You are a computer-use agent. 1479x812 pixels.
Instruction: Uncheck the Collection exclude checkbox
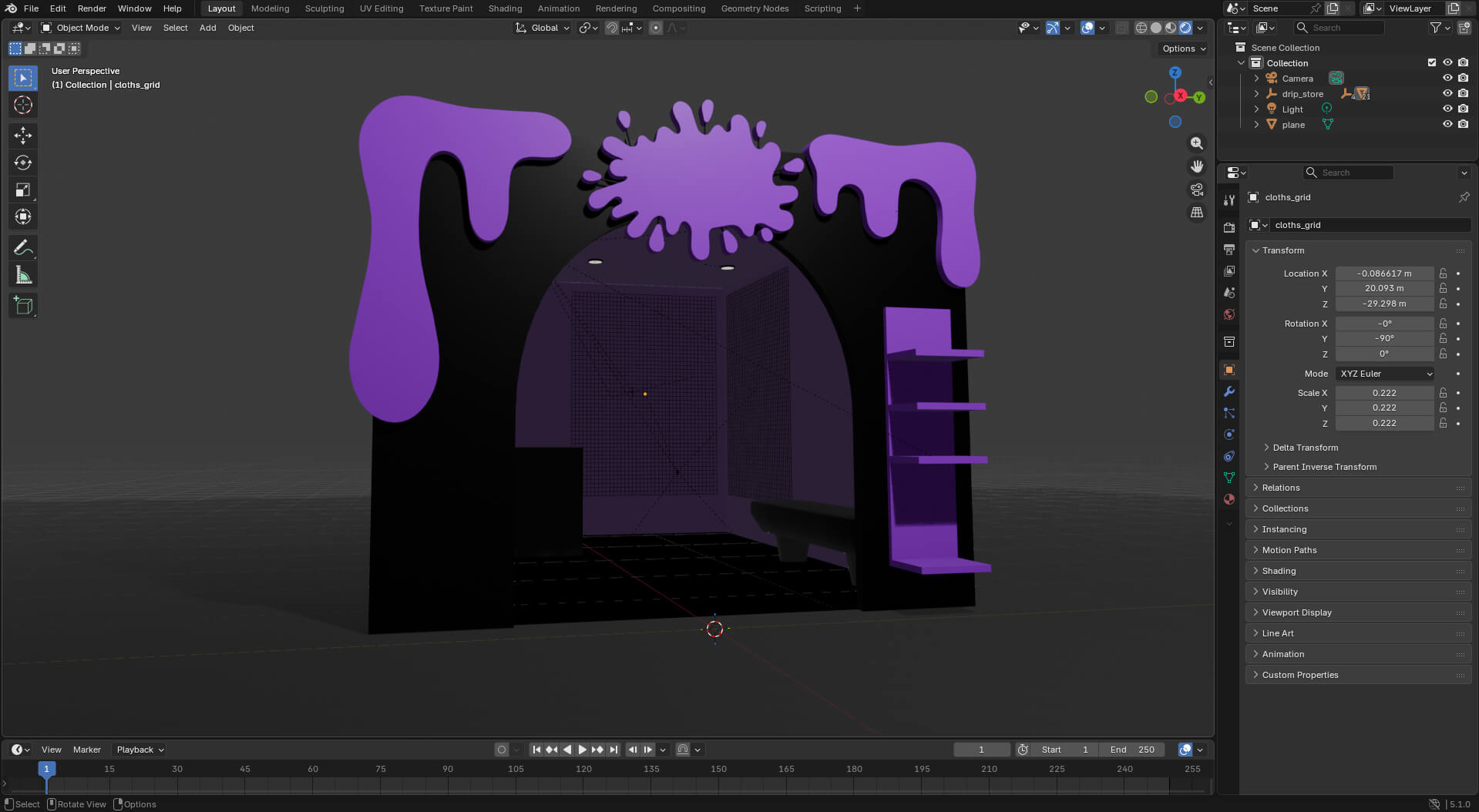[x=1432, y=62]
